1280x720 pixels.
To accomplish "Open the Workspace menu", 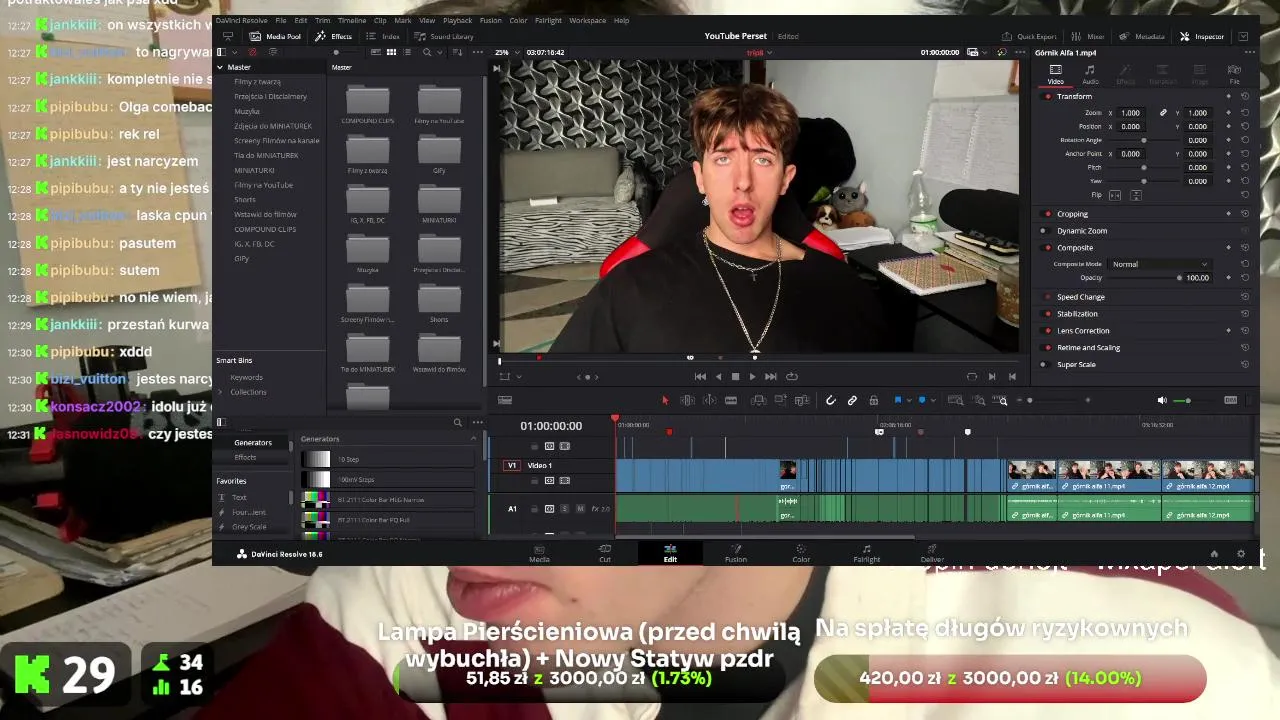I will pyautogui.click(x=587, y=20).
